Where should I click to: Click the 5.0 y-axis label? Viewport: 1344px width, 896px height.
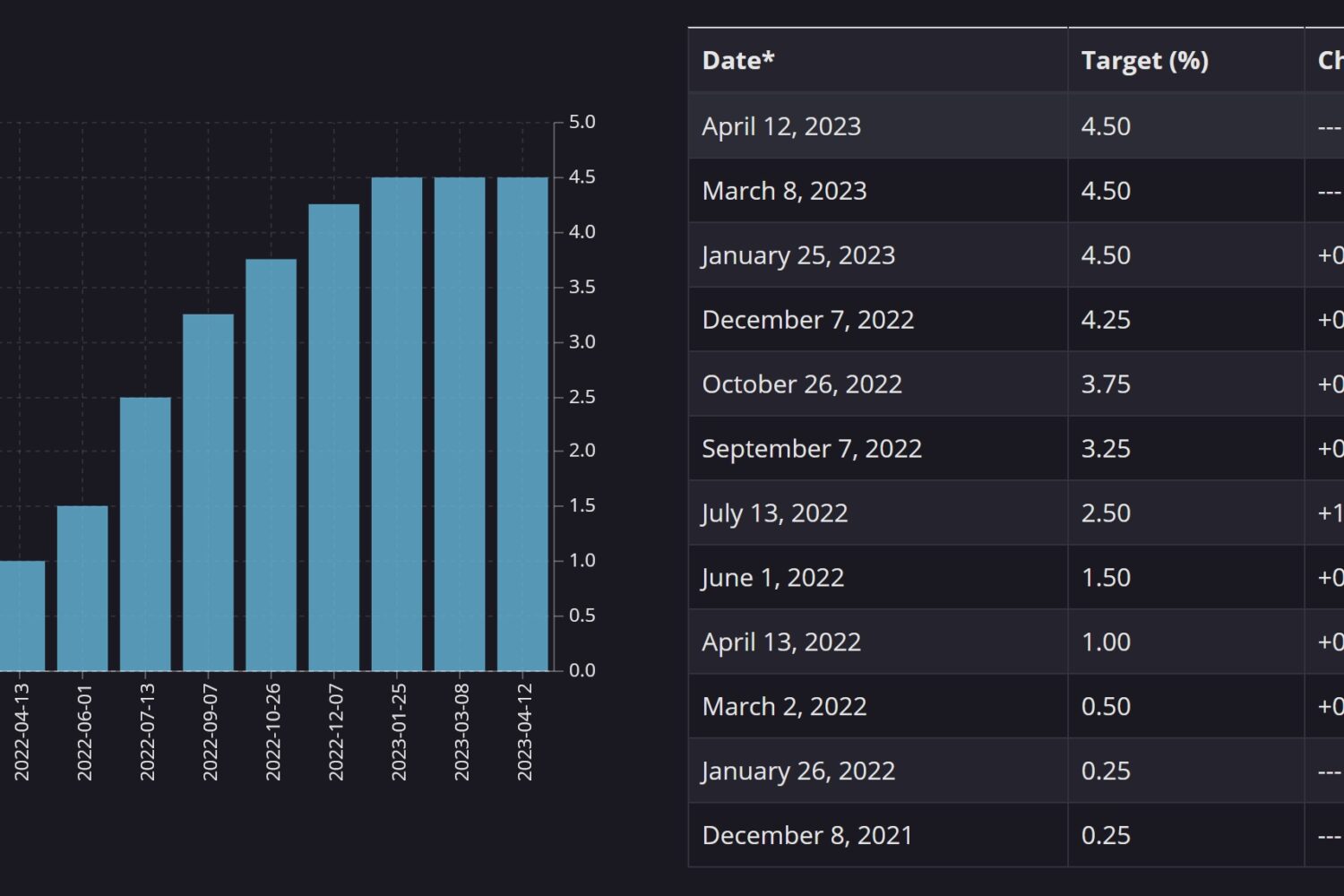[582, 122]
